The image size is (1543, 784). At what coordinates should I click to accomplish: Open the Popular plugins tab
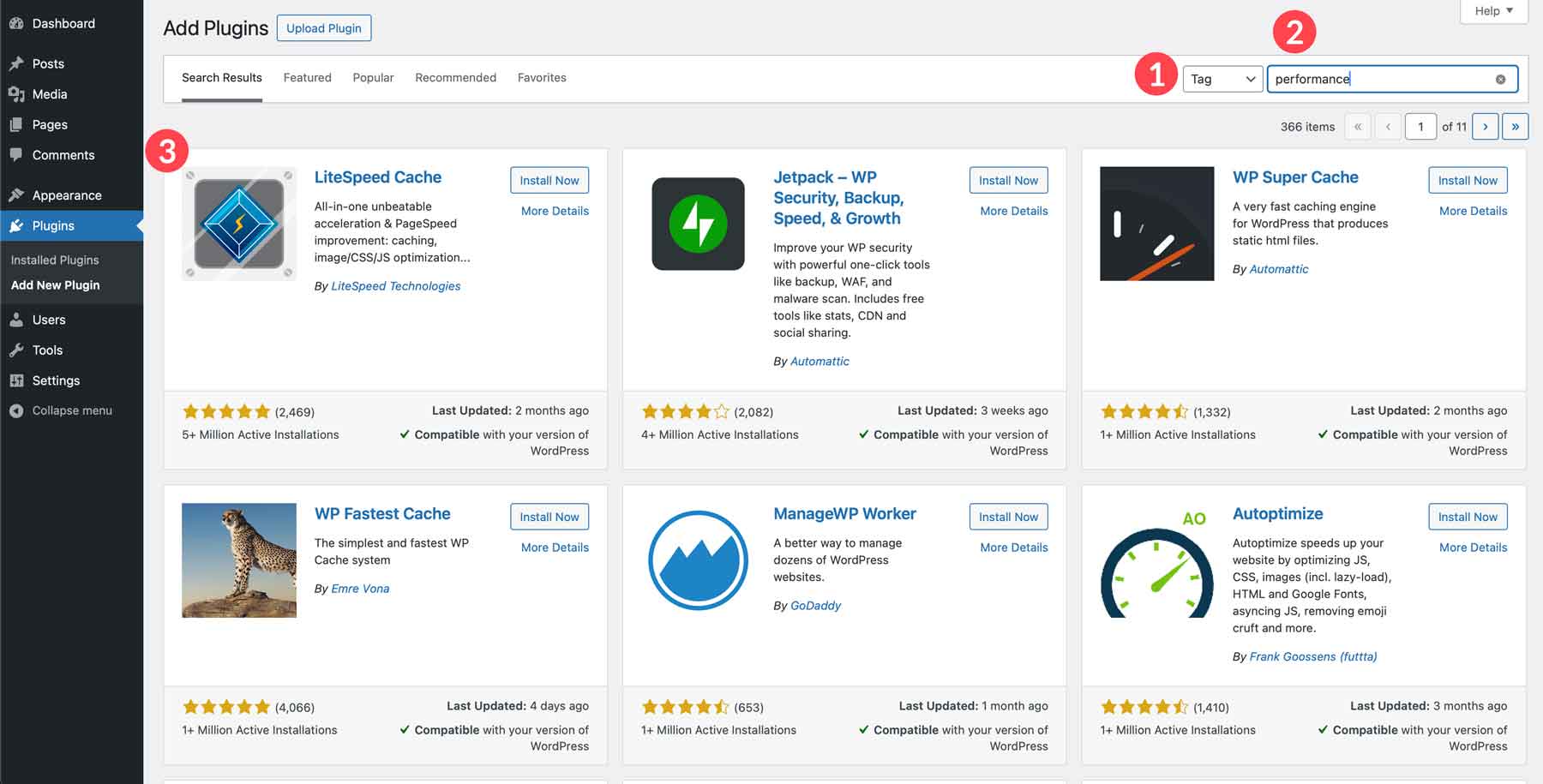373,77
